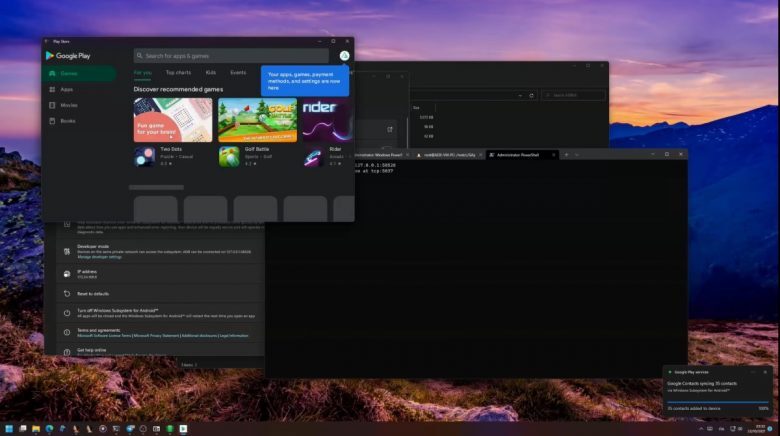
Task: Click the Rider app icon
Action: tap(313, 157)
